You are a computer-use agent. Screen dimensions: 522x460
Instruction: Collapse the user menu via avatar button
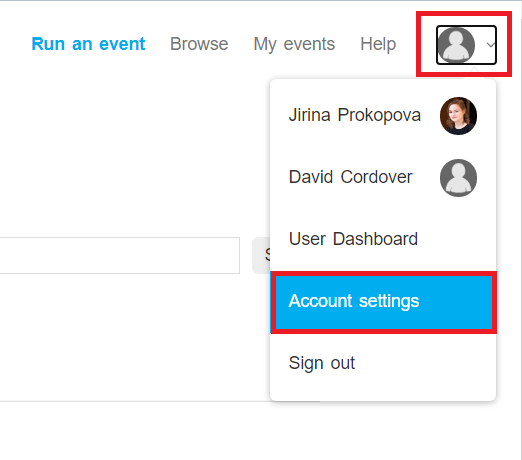pyautogui.click(x=466, y=45)
